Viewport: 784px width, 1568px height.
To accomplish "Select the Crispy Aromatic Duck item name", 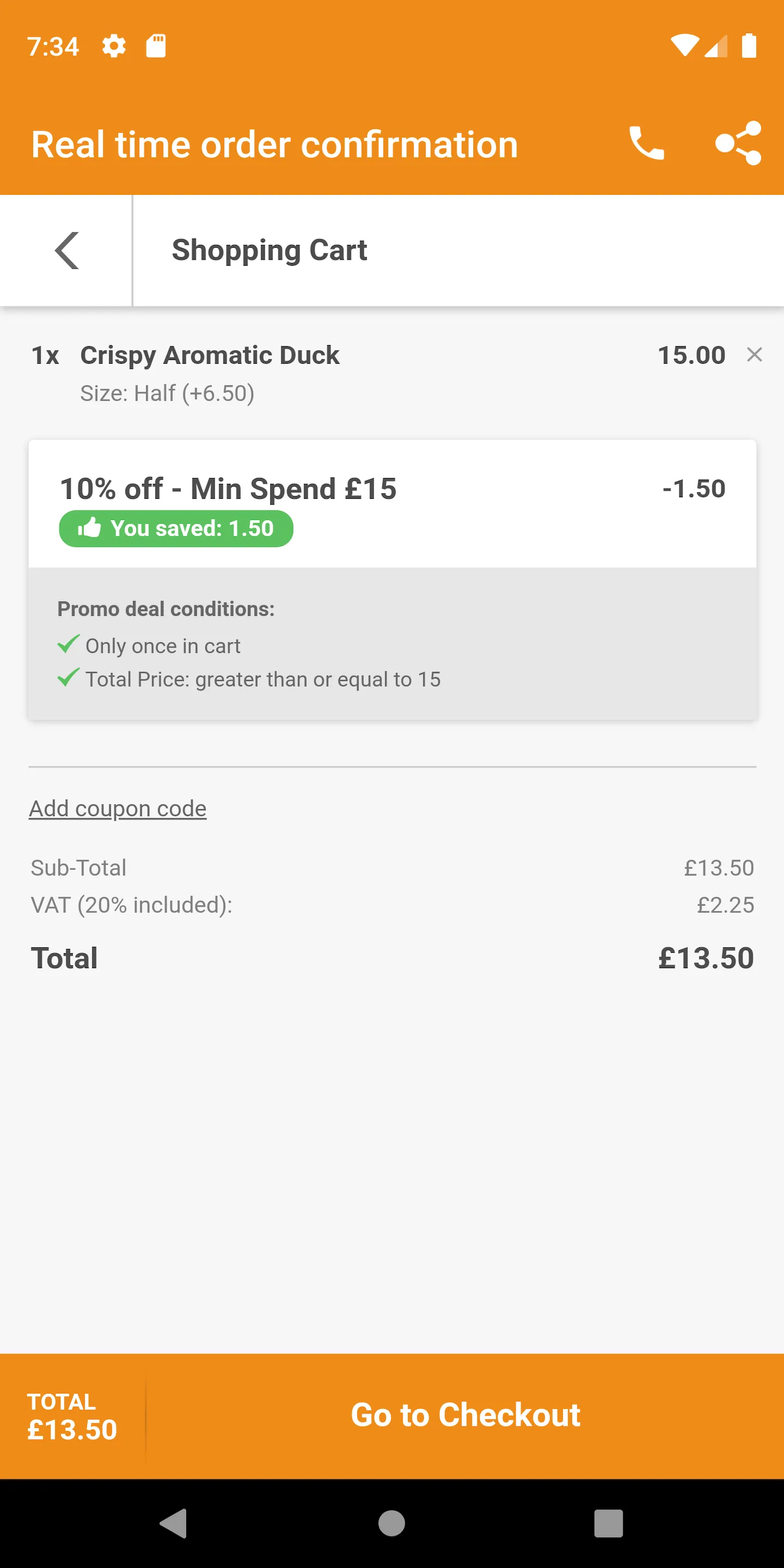I will click(210, 355).
